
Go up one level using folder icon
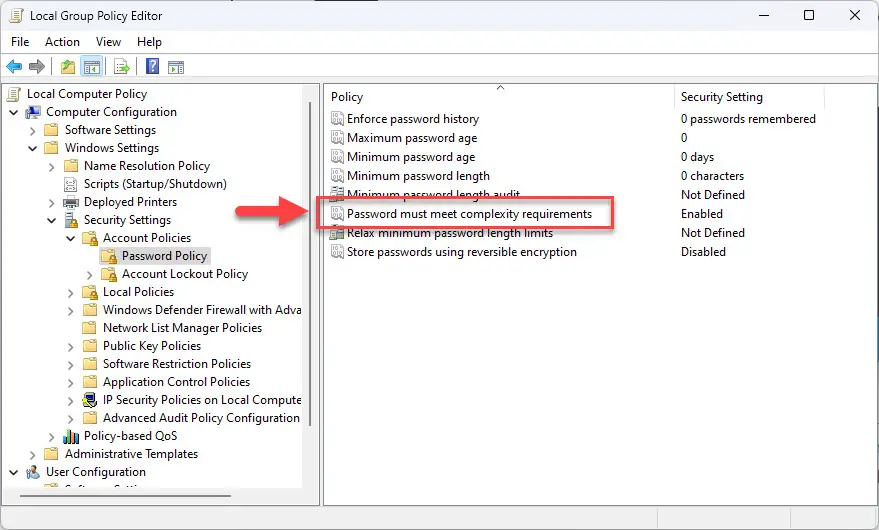point(67,67)
